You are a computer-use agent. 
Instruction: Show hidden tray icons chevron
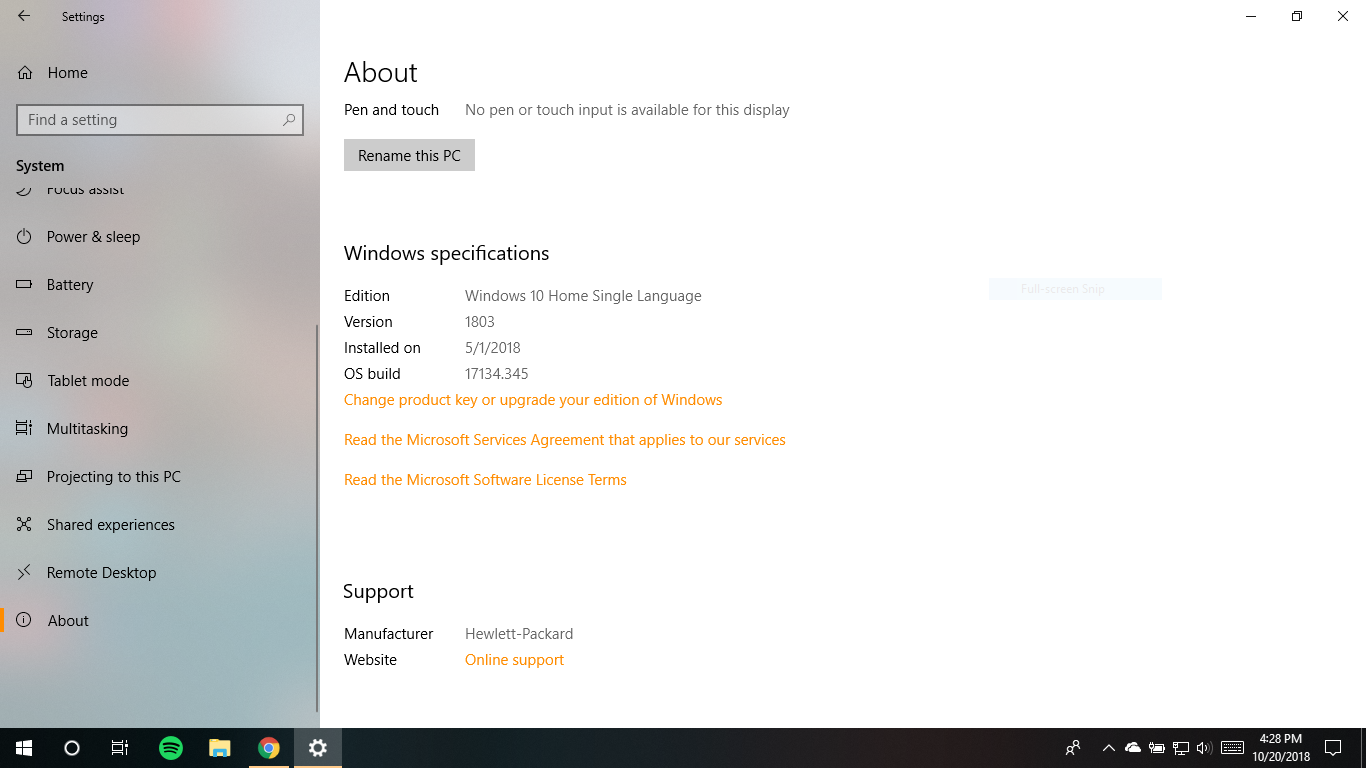point(1108,748)
